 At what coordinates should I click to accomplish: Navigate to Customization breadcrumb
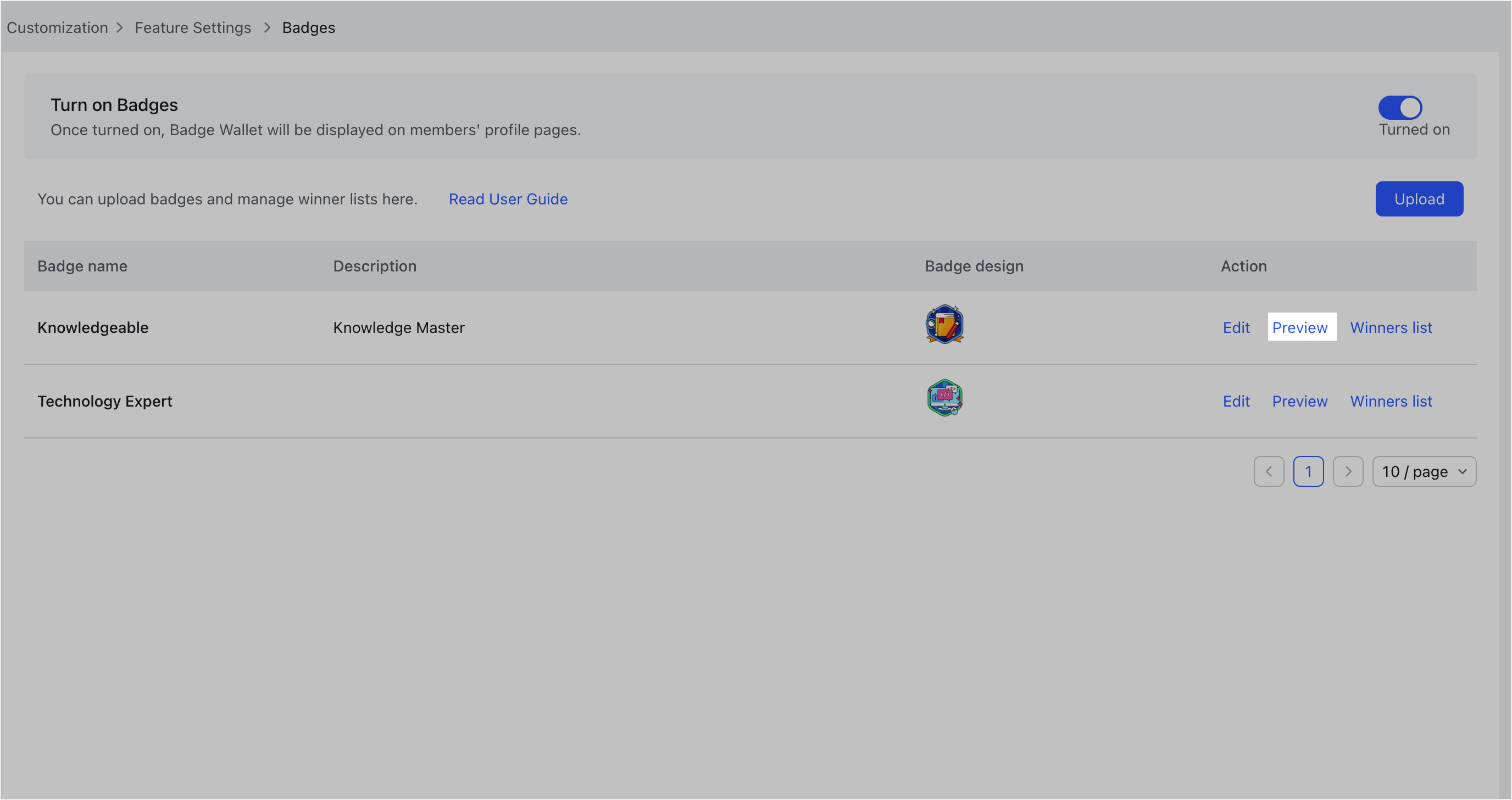pyautogui.click(x=57, y=27)
